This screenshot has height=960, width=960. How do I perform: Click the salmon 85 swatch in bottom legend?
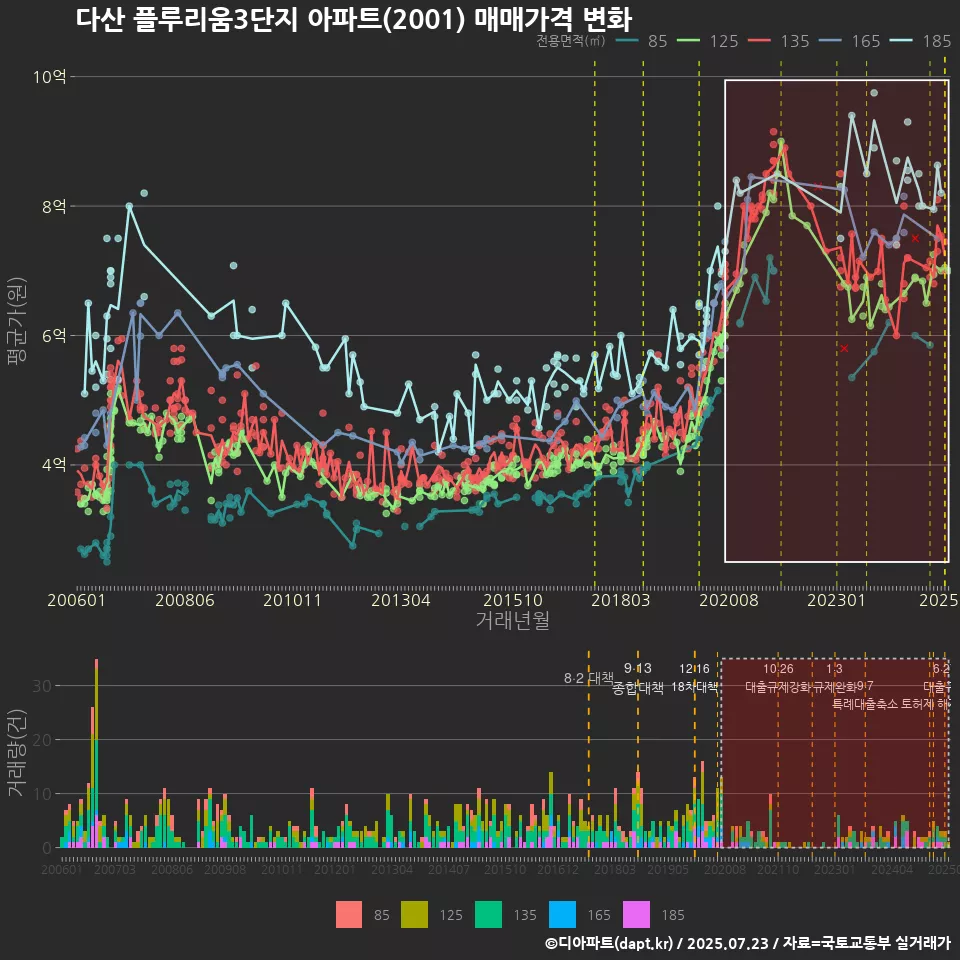click(349, 915)
